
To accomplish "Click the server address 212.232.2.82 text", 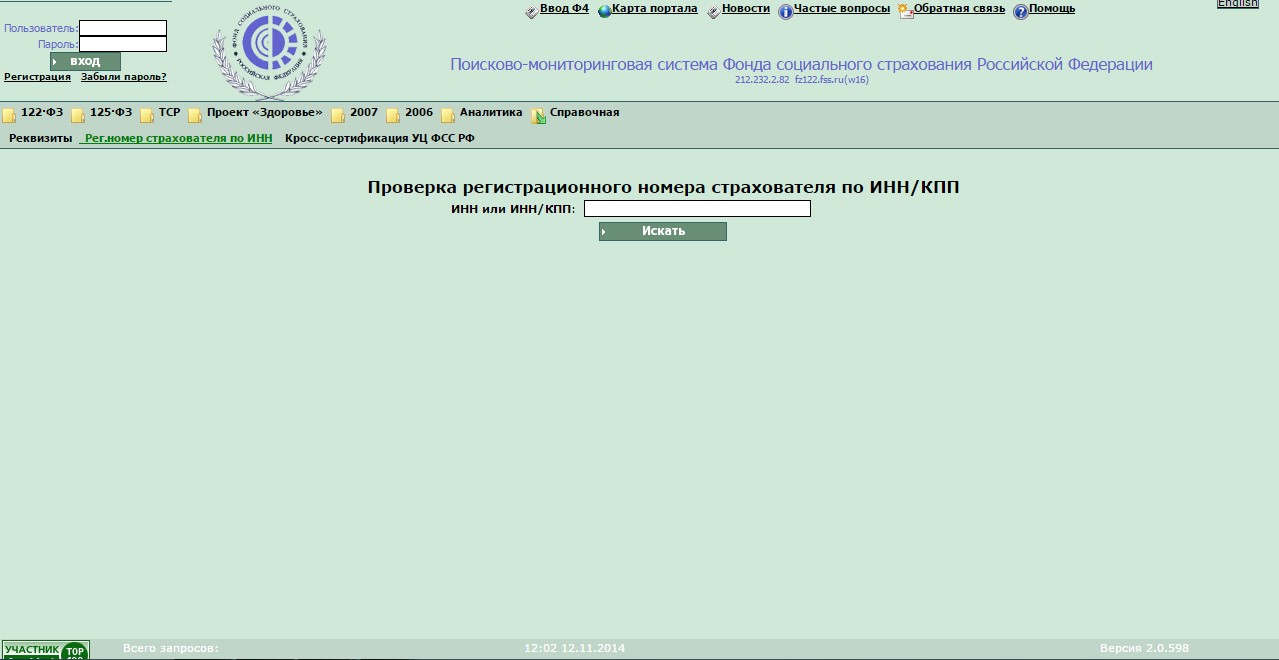I will [762, 80].
